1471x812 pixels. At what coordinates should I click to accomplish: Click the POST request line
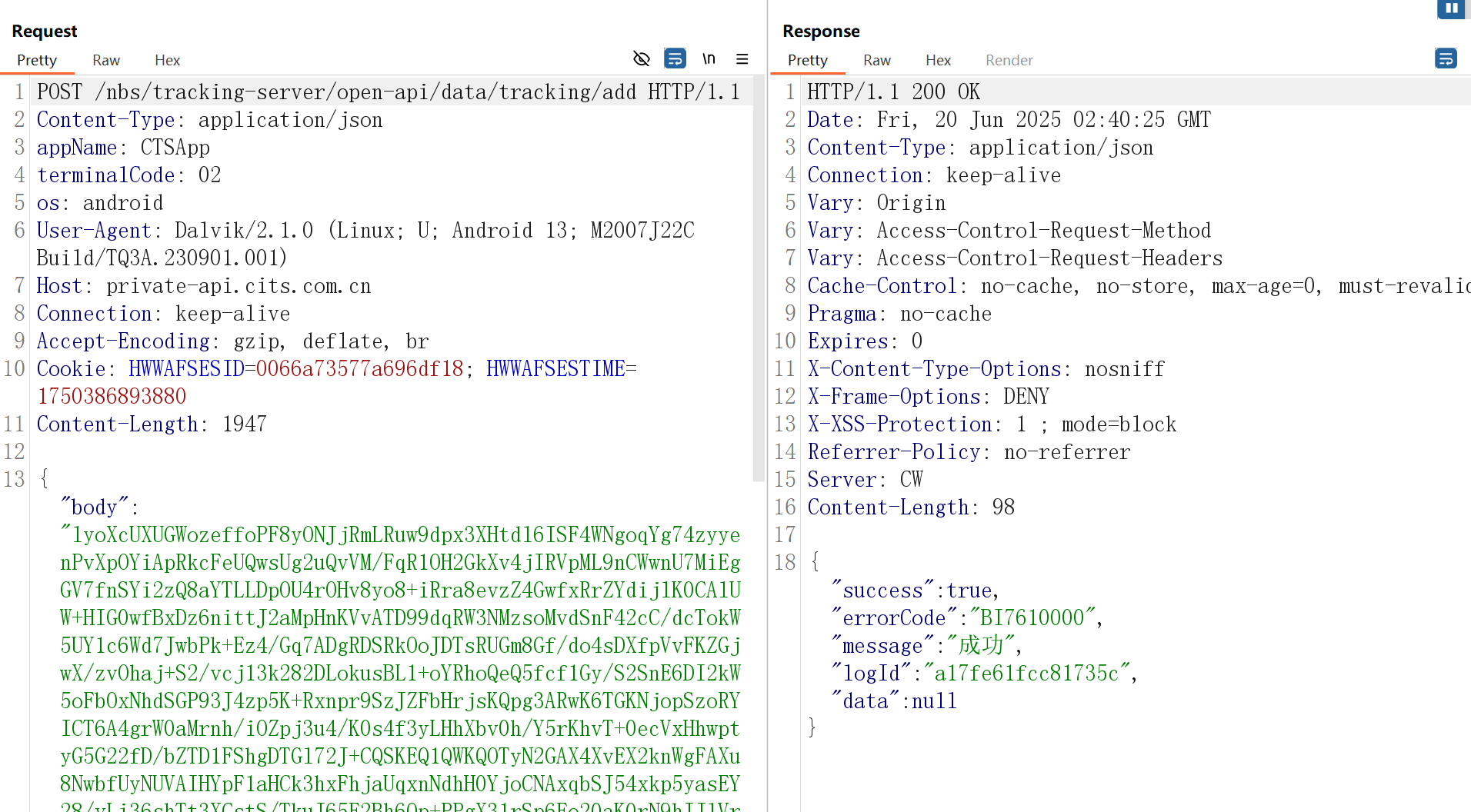click(x=389, y=92)
